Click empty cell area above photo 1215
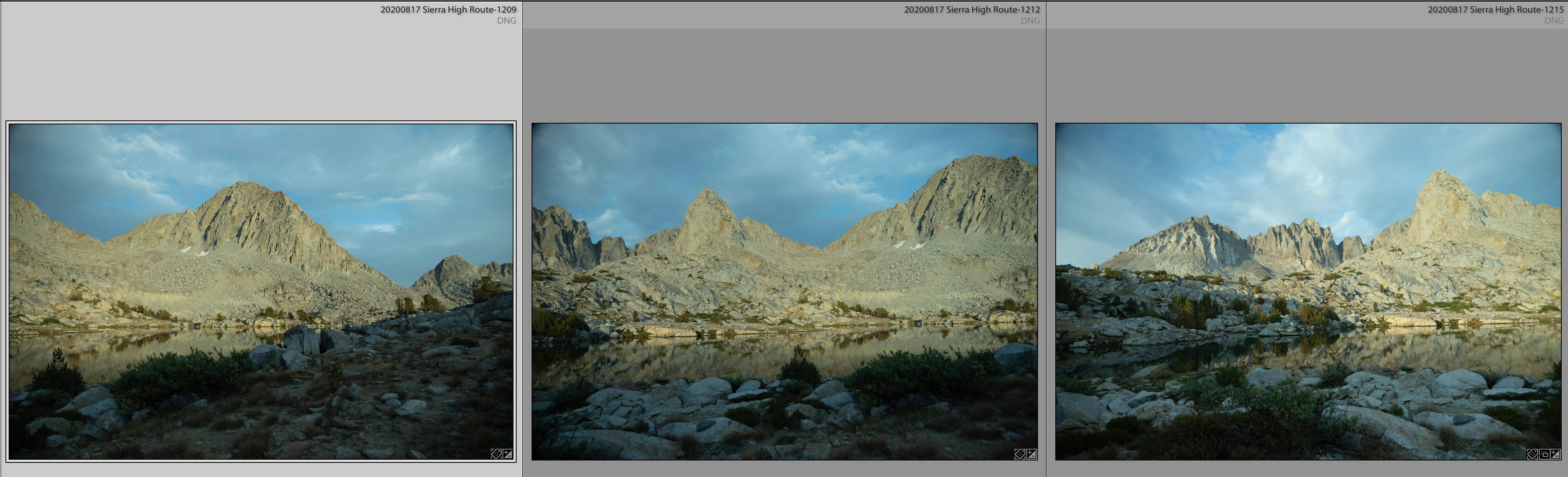Image resolution: width=1568 pixels, height=477 pixels. point(1308,76)
